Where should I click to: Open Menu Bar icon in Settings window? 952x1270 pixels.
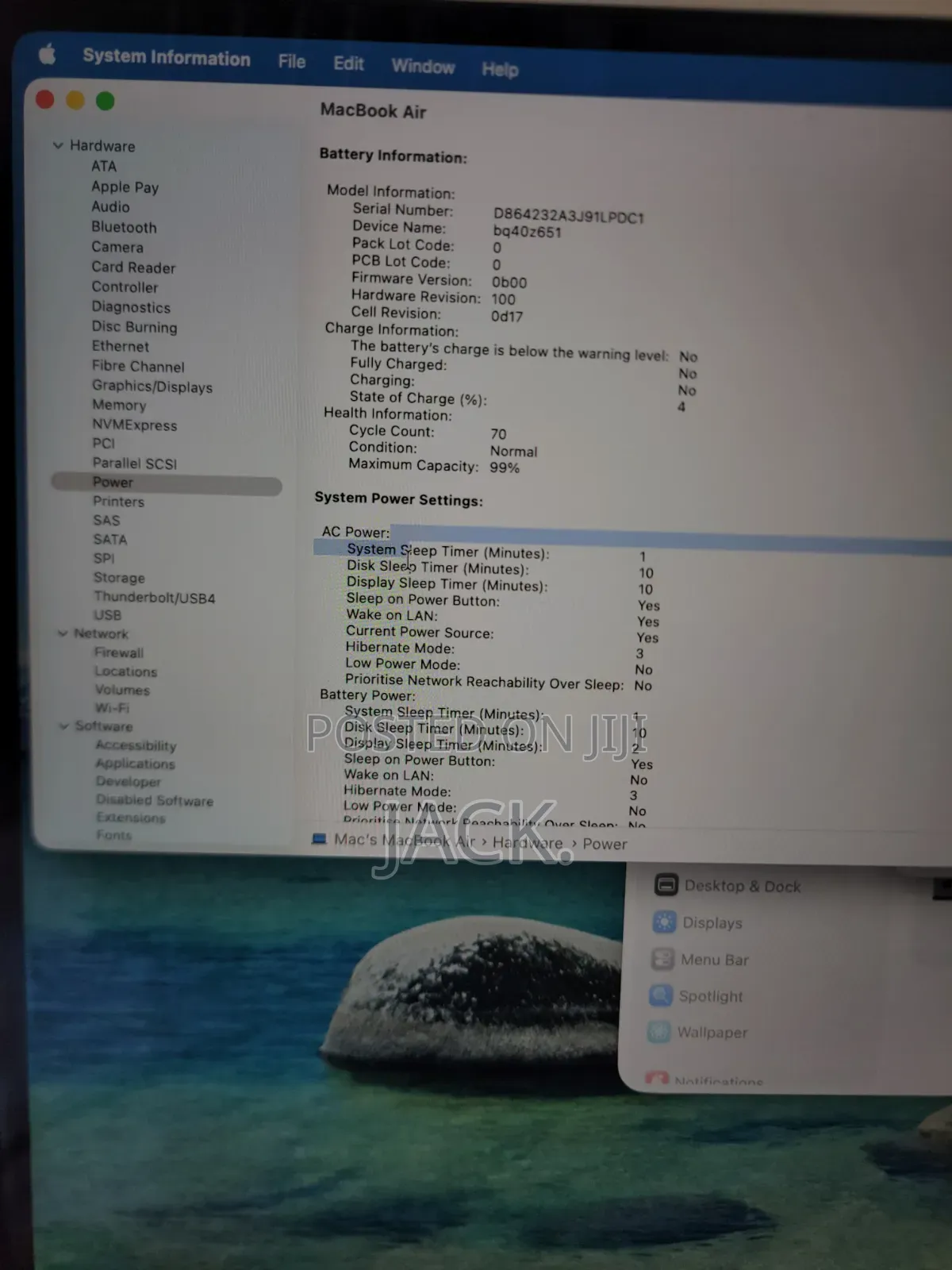coord(662,959)
